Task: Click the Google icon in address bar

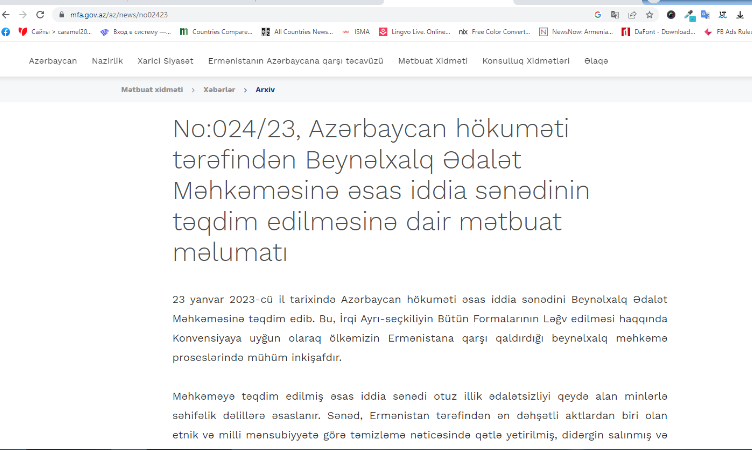Action: 598,15
